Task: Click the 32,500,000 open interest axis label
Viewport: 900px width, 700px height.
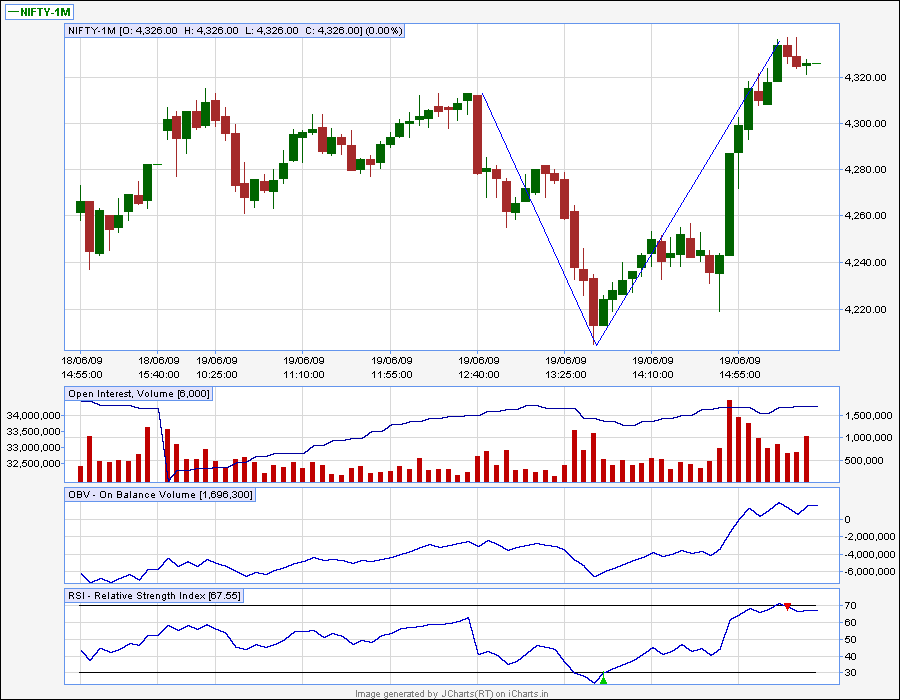Action: [x=34, y=464]
